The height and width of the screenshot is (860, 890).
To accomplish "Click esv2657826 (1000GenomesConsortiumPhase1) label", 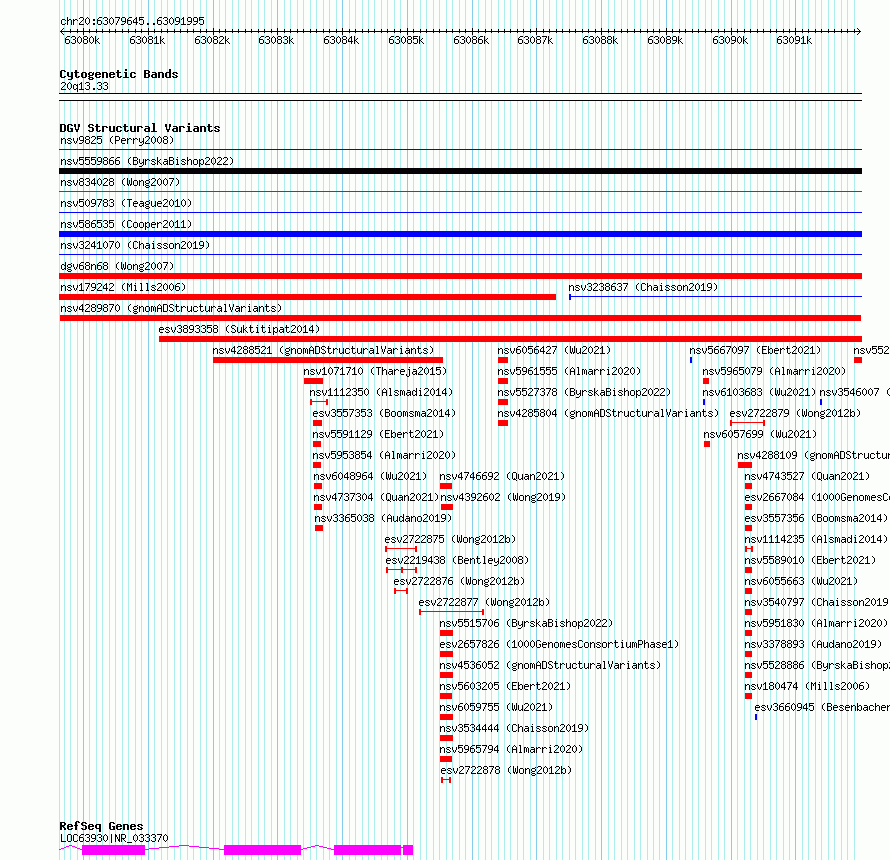I will click(559, 644).
